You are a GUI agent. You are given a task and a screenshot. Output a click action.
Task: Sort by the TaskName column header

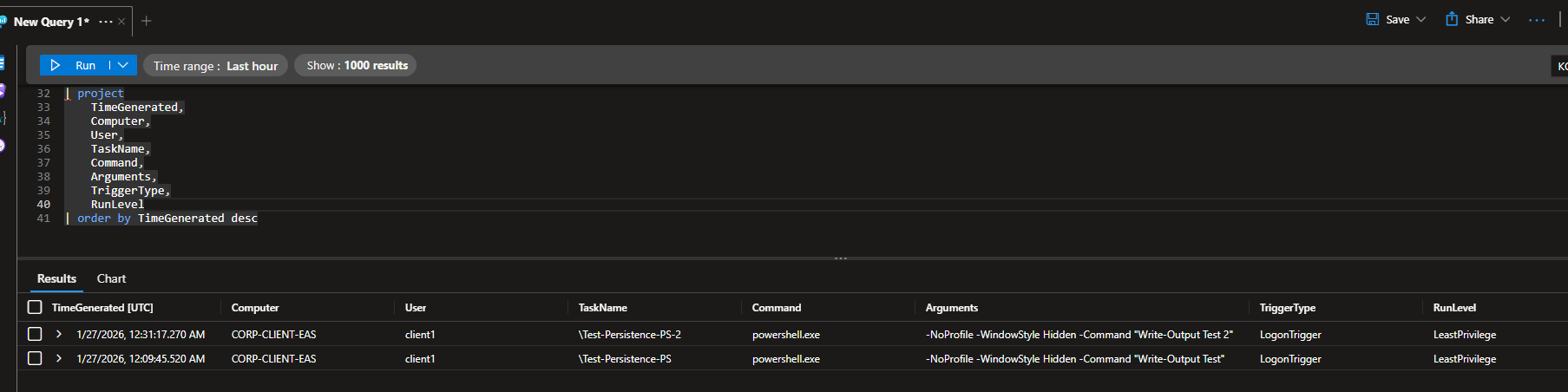(x=603, y=308)
